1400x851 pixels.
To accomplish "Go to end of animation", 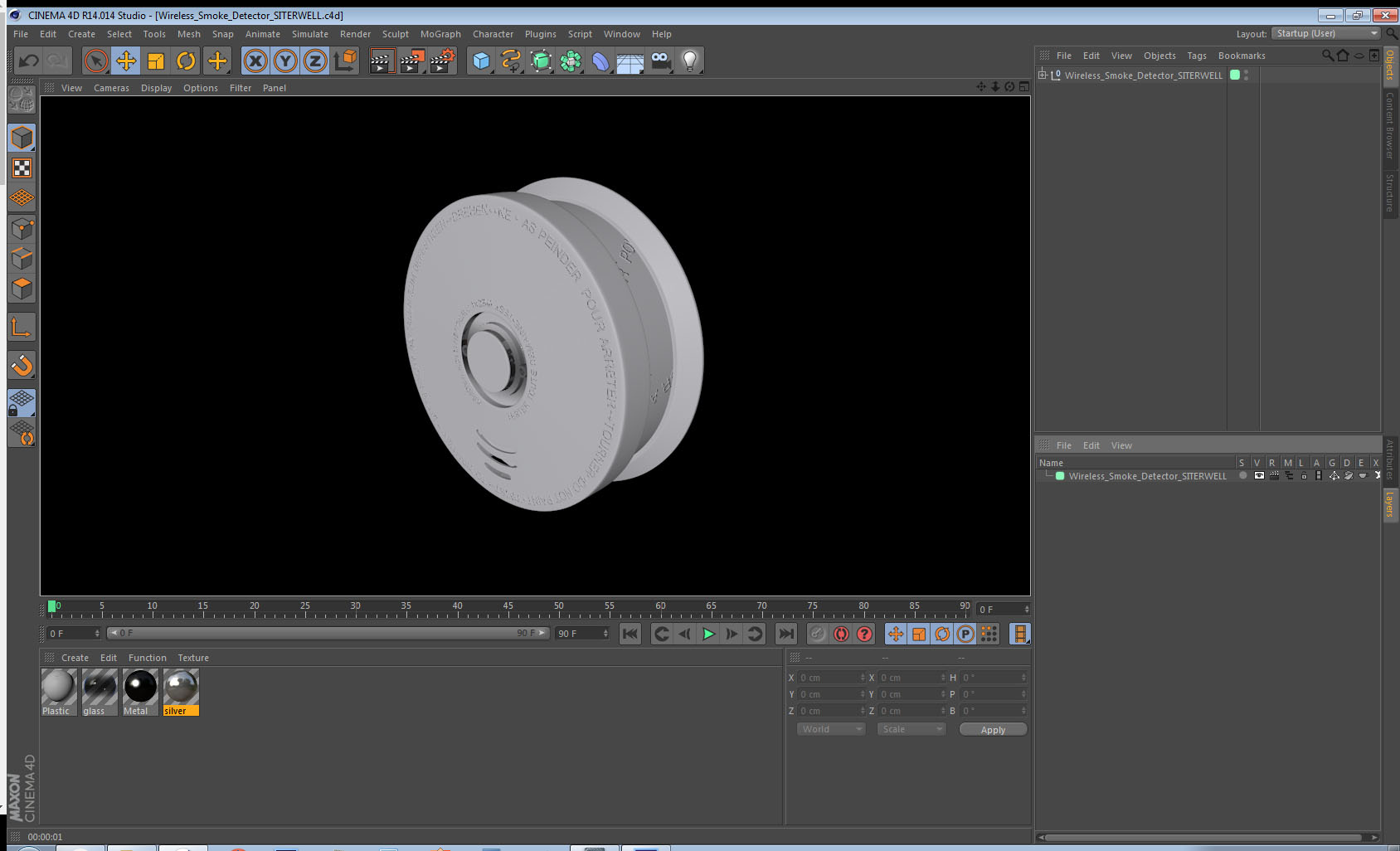I will [785, 634].
